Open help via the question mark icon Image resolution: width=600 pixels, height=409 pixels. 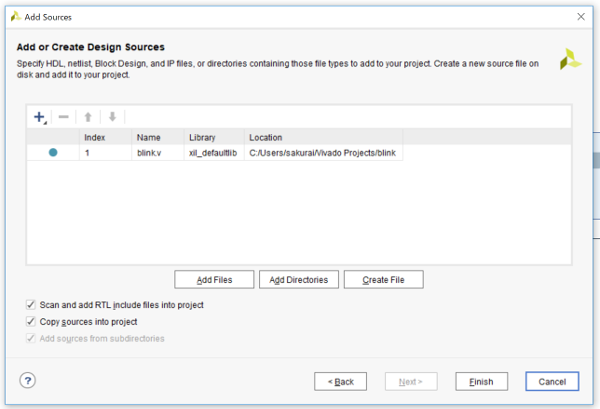28,380
